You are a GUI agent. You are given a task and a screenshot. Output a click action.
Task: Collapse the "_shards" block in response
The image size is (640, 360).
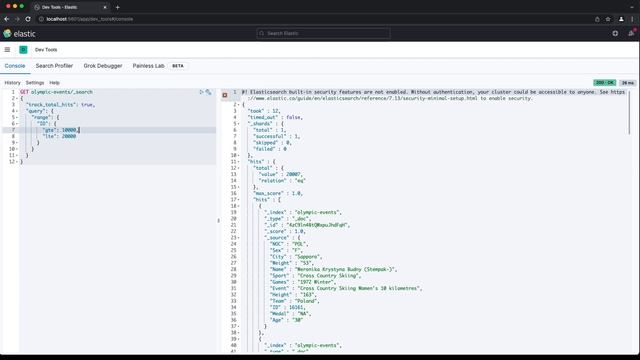[239, 124]
